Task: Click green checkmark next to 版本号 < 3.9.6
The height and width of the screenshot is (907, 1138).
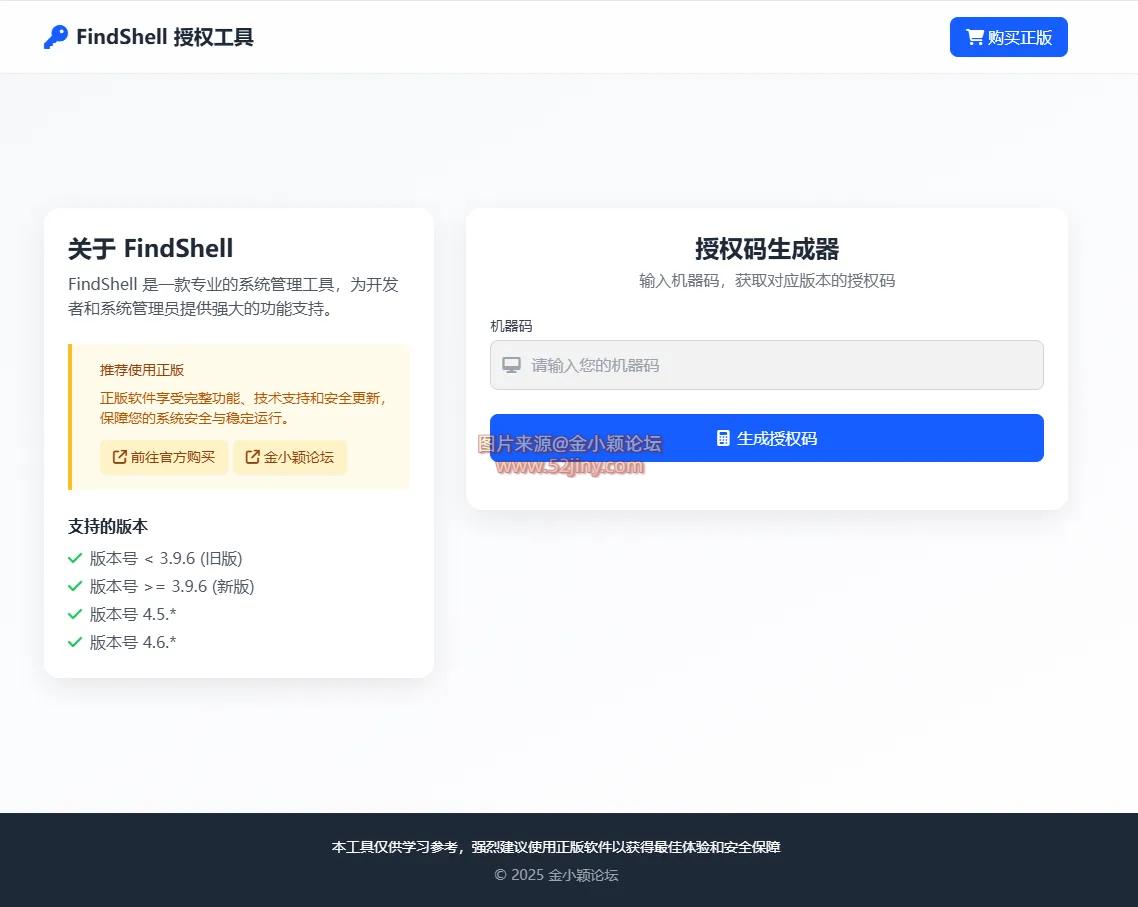Action: coord(75,558)
